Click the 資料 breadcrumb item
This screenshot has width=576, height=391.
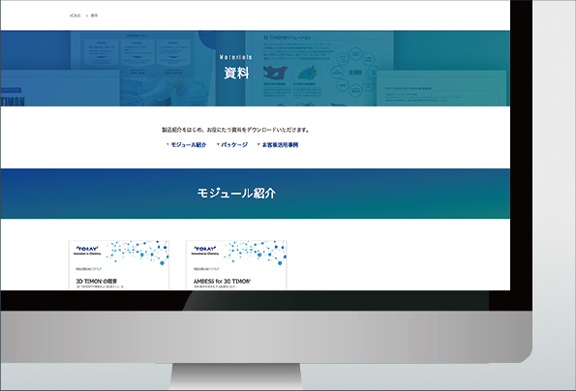[x=94, y=16]
